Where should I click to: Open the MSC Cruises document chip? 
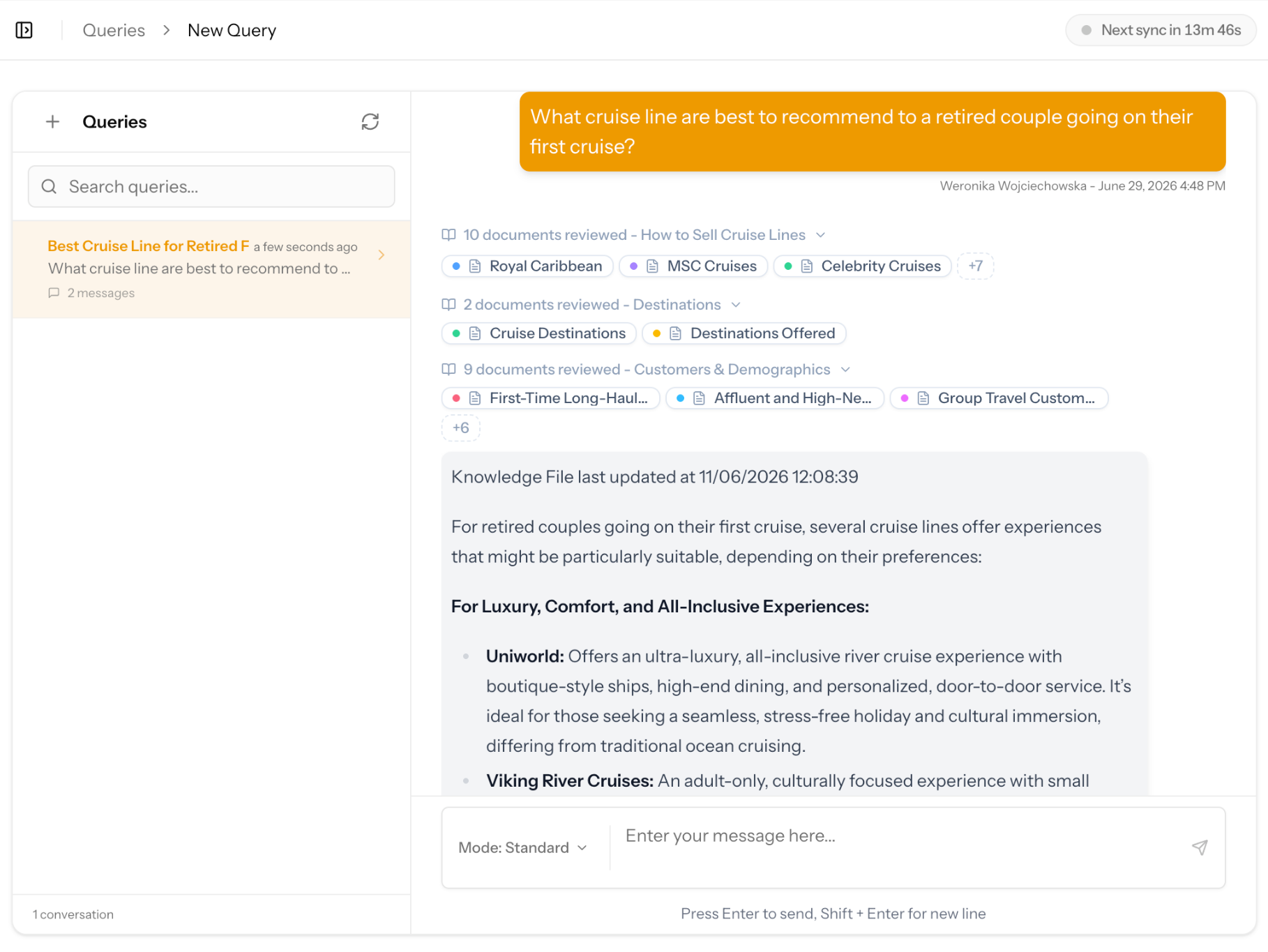click(x=693, y=266)
